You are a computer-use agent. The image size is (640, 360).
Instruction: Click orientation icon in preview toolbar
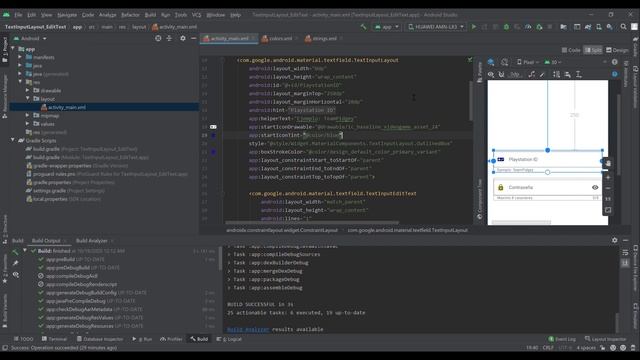[x=504, y=62]
